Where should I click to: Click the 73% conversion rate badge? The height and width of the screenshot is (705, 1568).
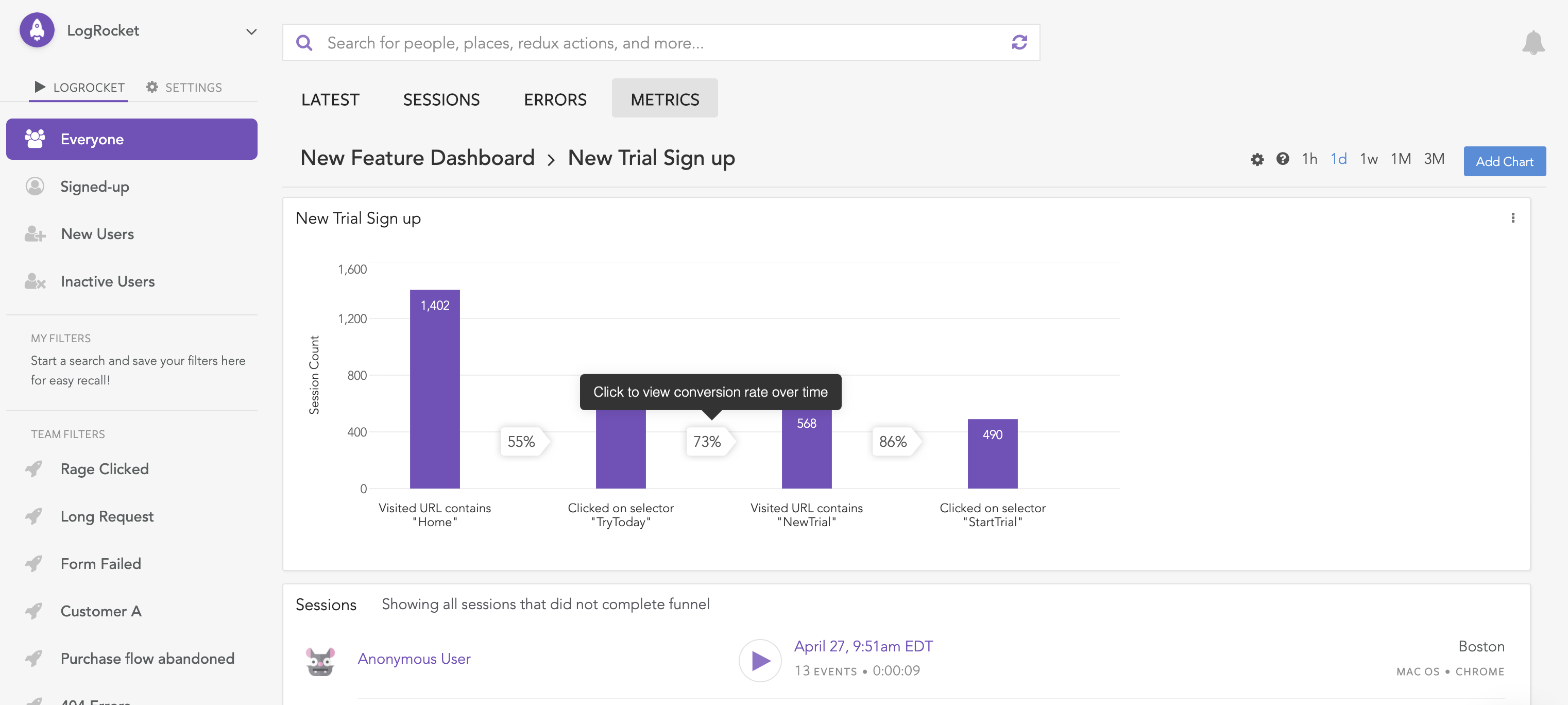tap(707, 441)
